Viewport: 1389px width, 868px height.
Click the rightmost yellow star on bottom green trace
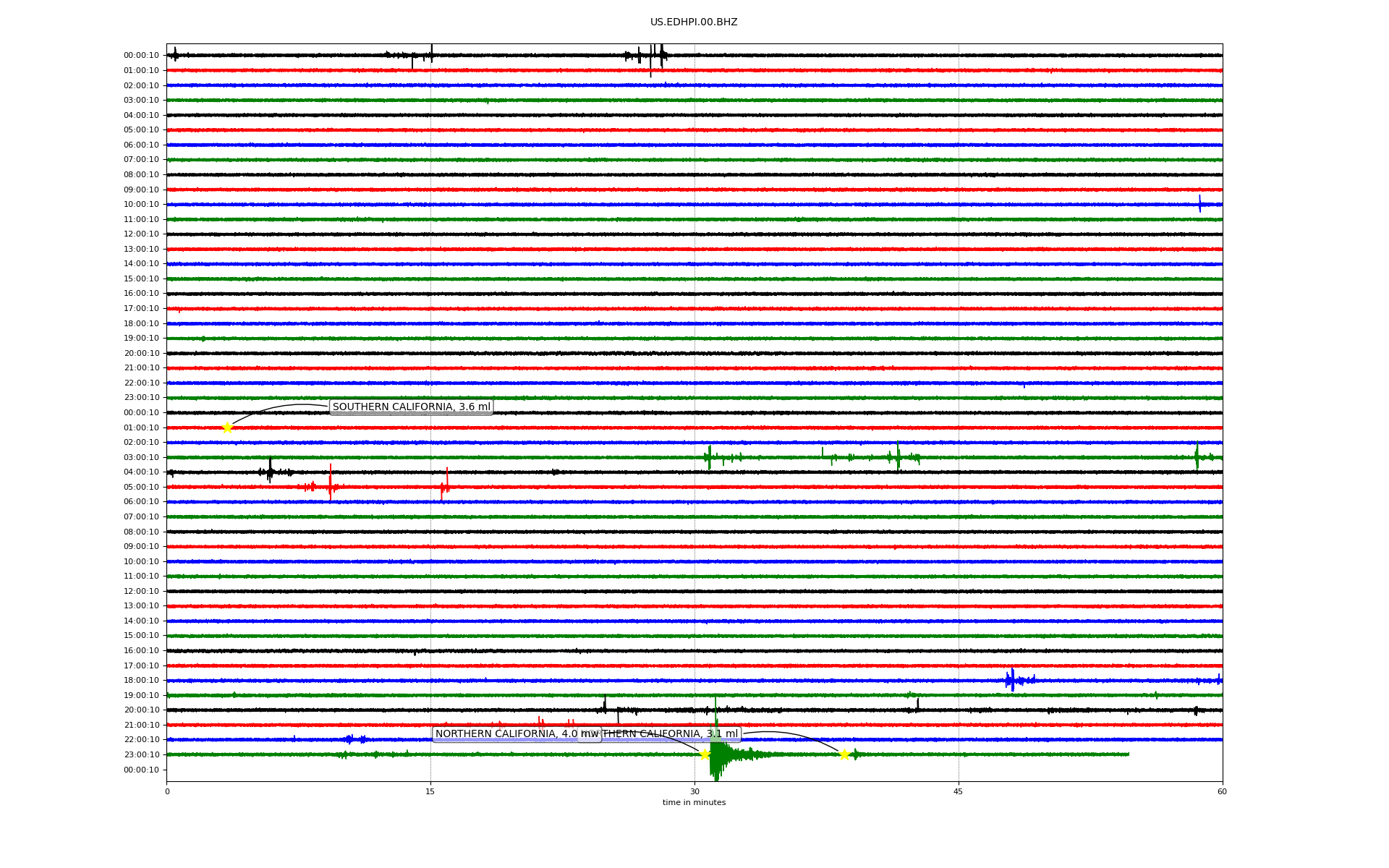tap(844, 754)
